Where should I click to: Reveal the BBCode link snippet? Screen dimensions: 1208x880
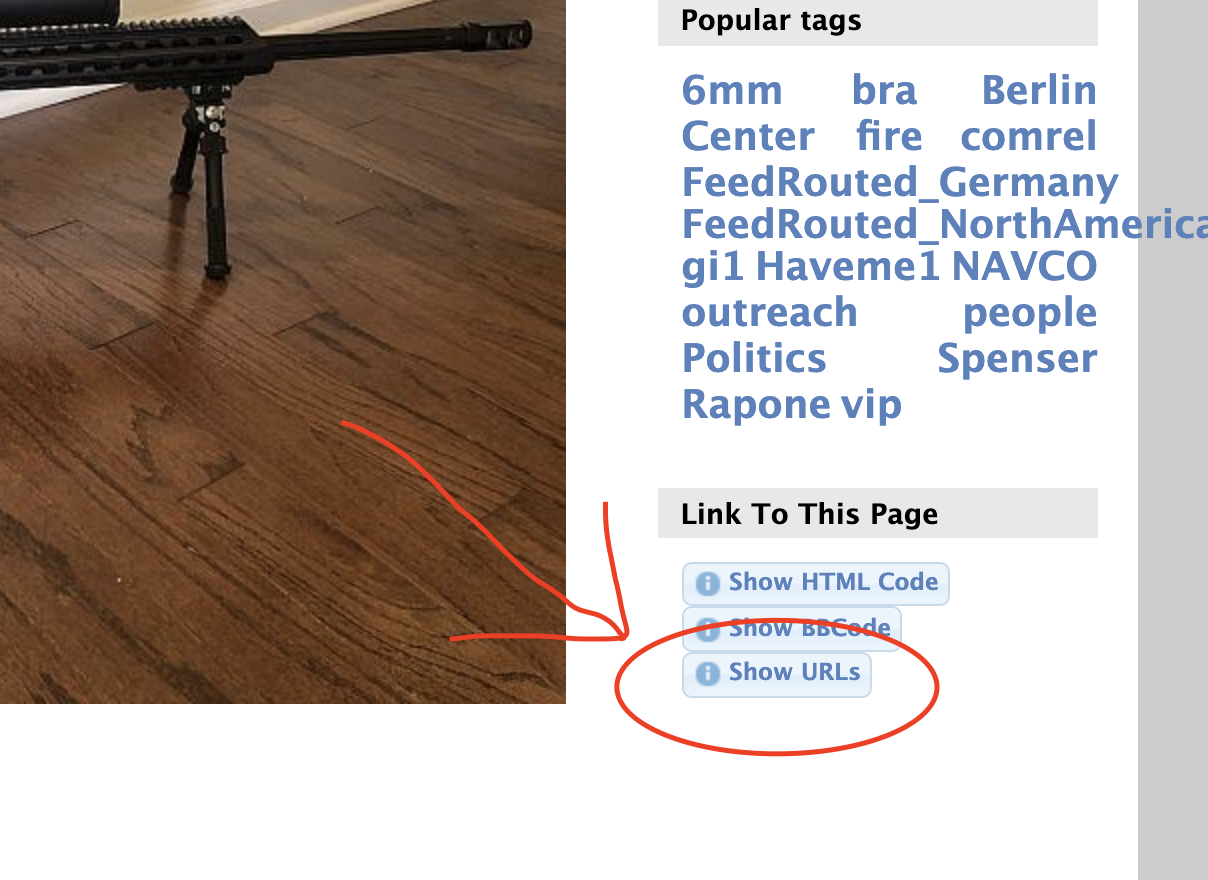[792, 629]
